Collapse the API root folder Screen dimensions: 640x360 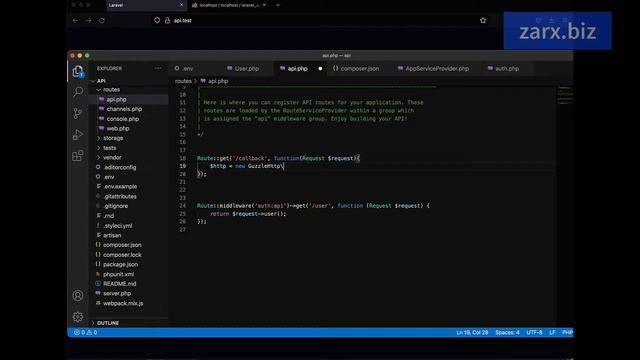point(93,81)
